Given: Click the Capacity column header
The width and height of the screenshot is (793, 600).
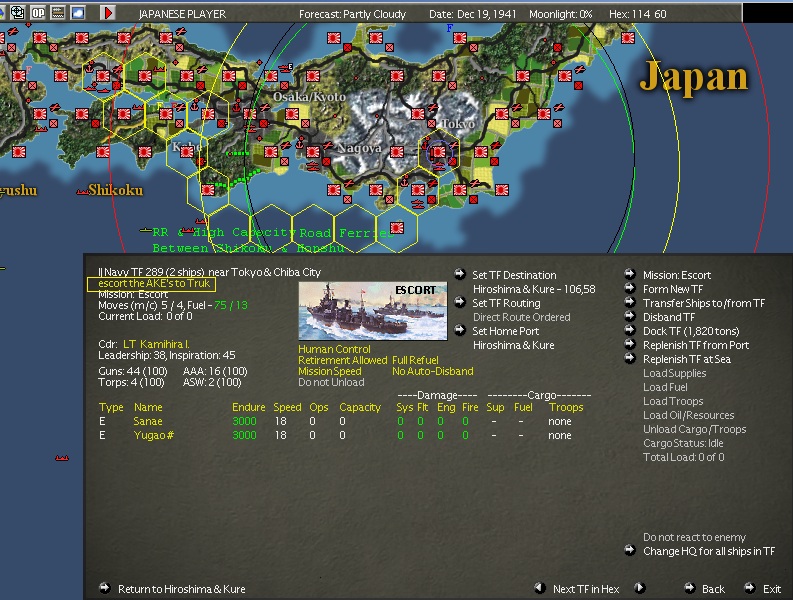Looking at the screenshot, I should point(360,407).
